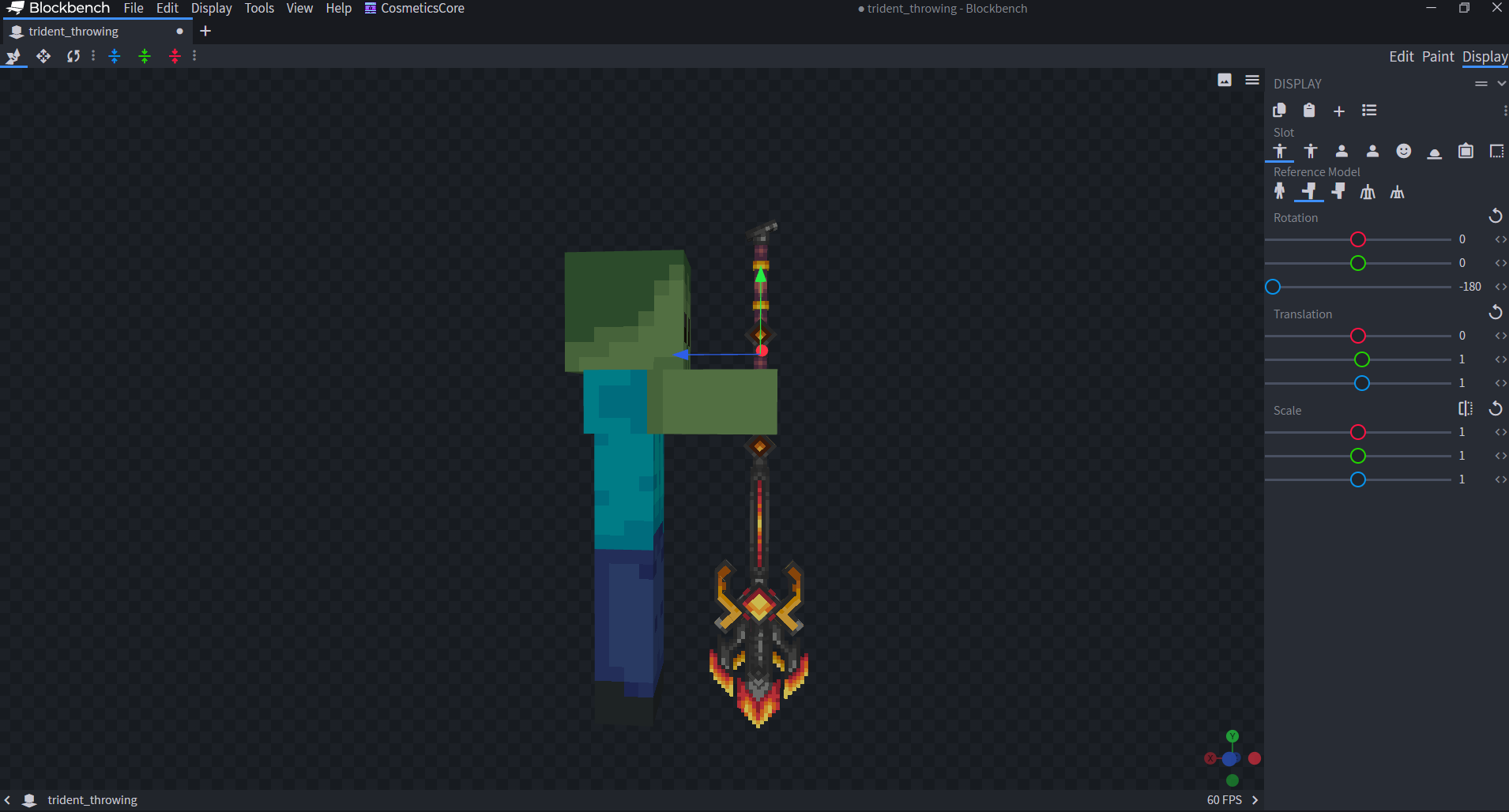1509x812 pixels.
Task: Paste the display settings
Action: 1309,111
